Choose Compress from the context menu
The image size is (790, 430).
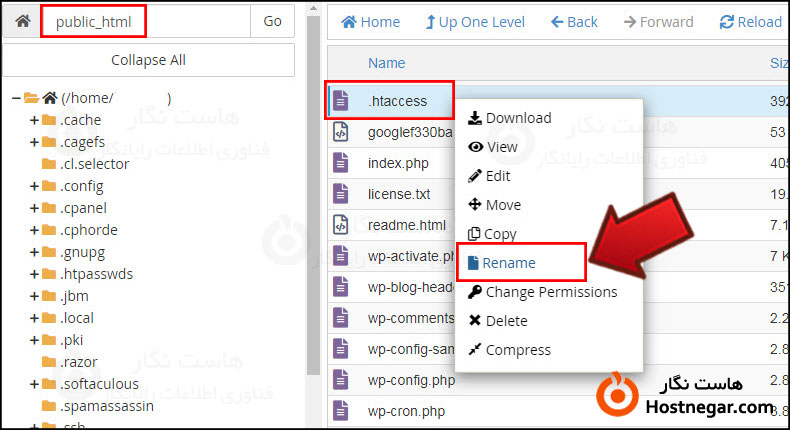coord(509,350)
